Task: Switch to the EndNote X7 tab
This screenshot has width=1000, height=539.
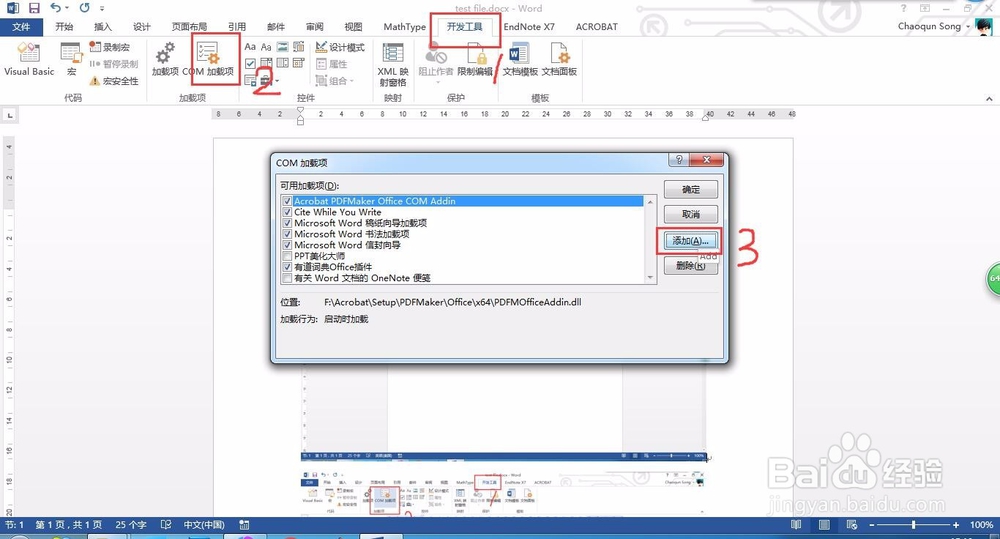Action: click(529, 26)
